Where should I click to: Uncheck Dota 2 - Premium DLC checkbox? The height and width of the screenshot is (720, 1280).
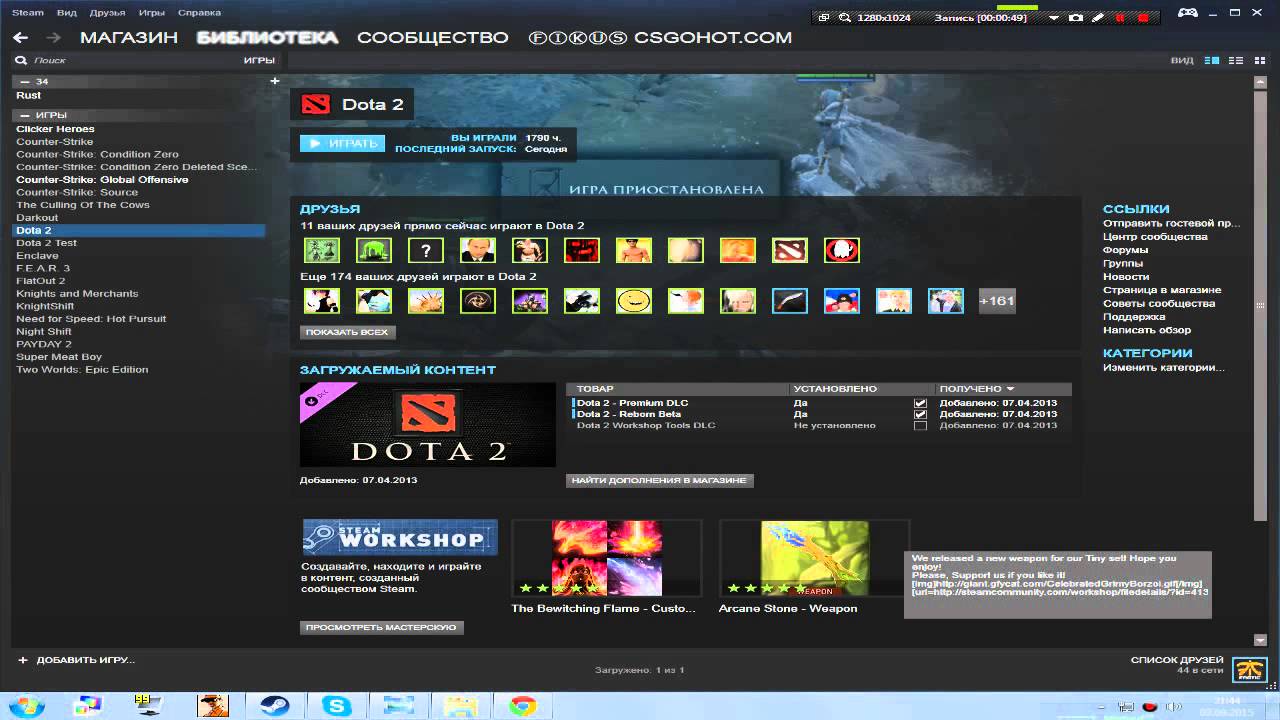click(x=920, y=403)
